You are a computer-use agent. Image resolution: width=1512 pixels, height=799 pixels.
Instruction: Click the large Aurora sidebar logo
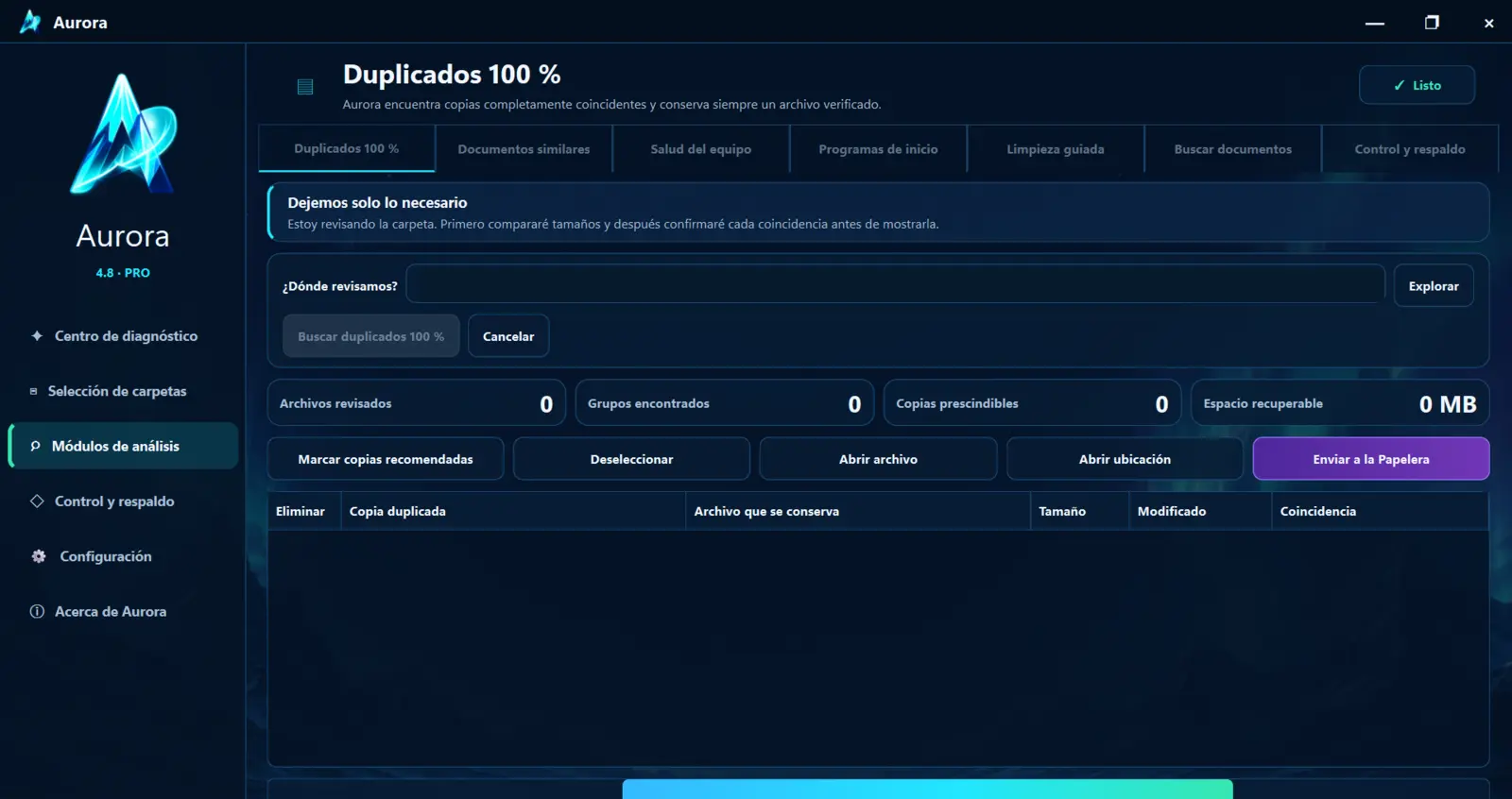pyautogui.click(x=123, y=134)
